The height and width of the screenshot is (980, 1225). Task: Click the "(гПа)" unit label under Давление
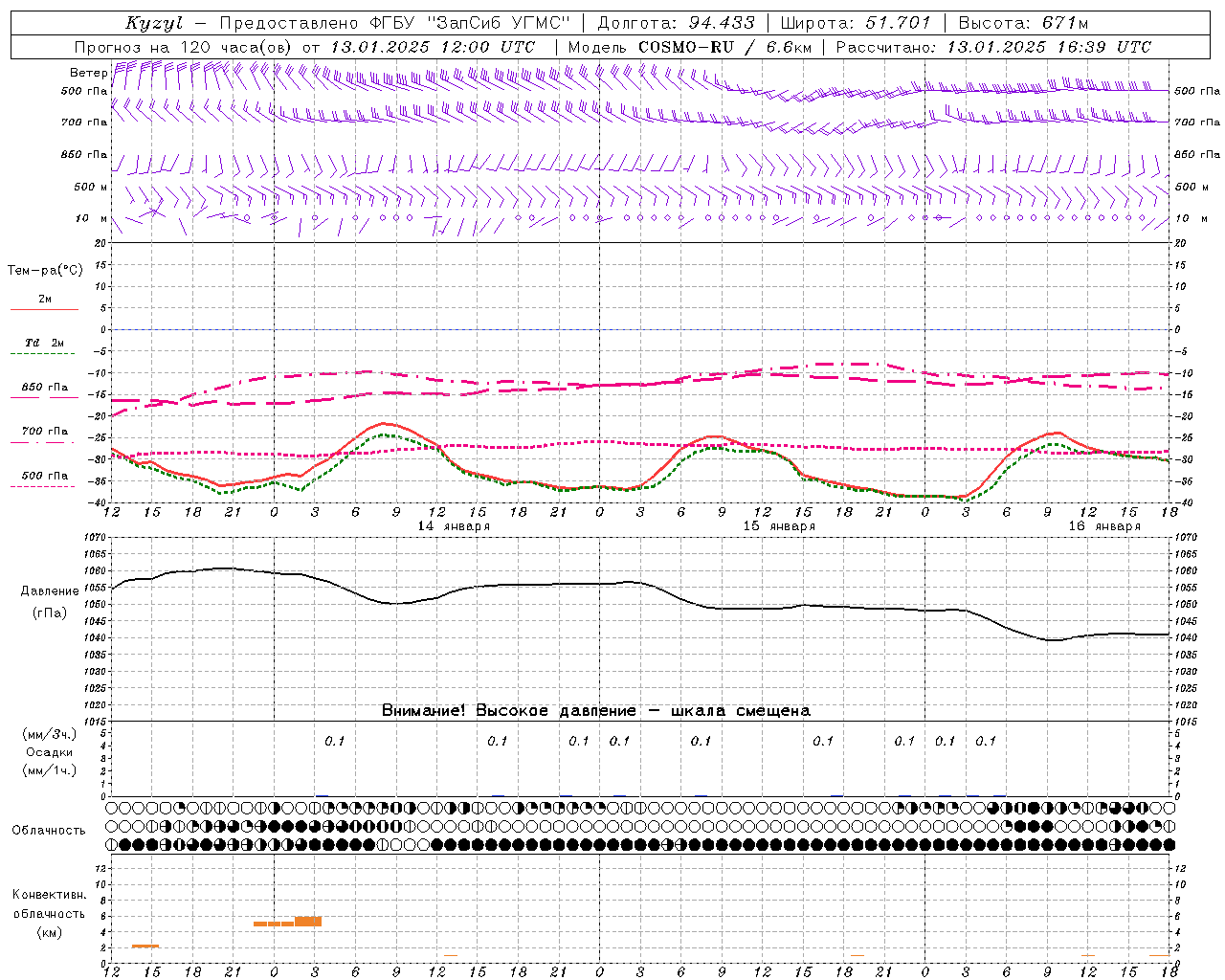(x=49, y=613)
